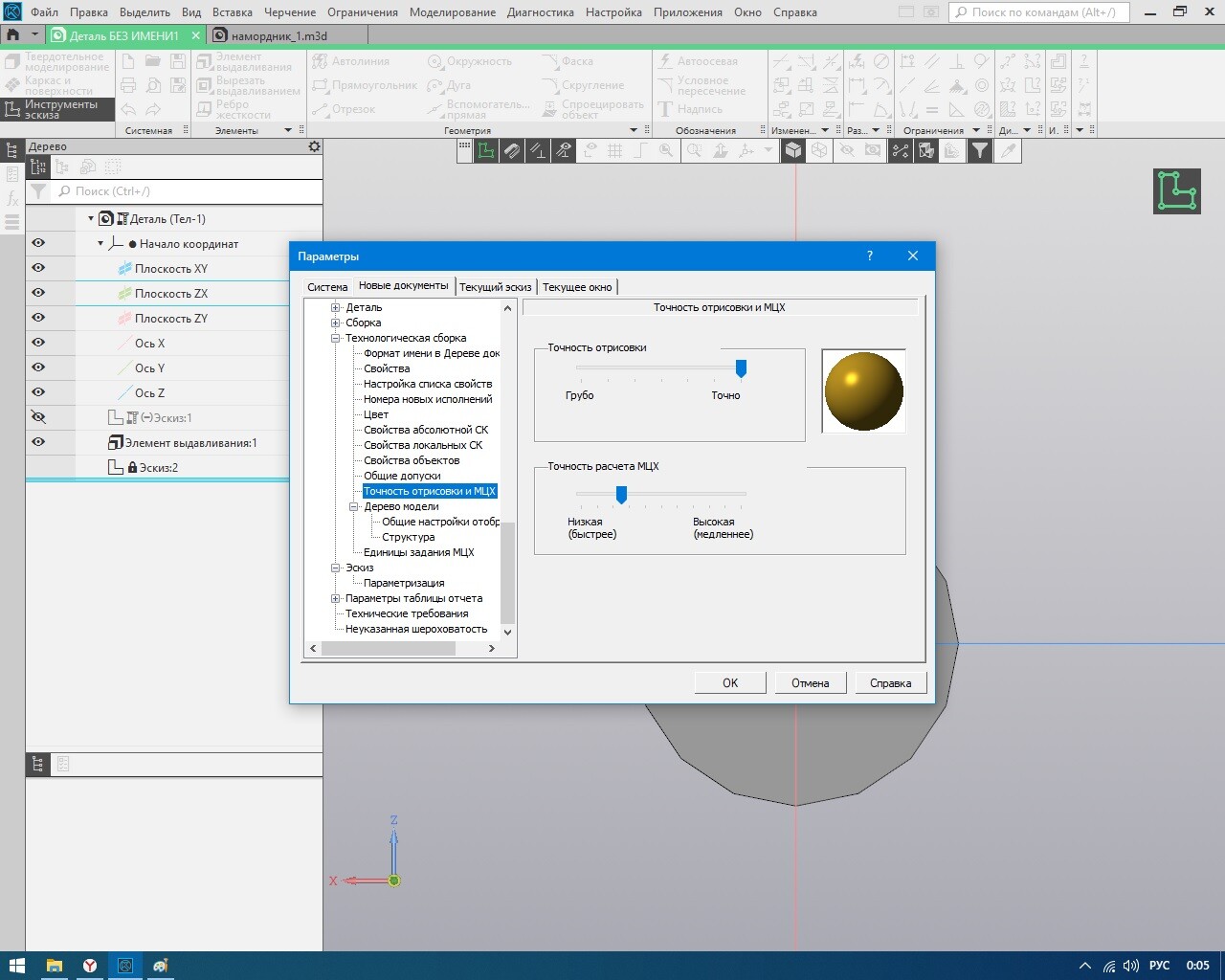The image size is (1225, 980).
Task: Click the tree search field Поиск
Action: tap(187, 191)
